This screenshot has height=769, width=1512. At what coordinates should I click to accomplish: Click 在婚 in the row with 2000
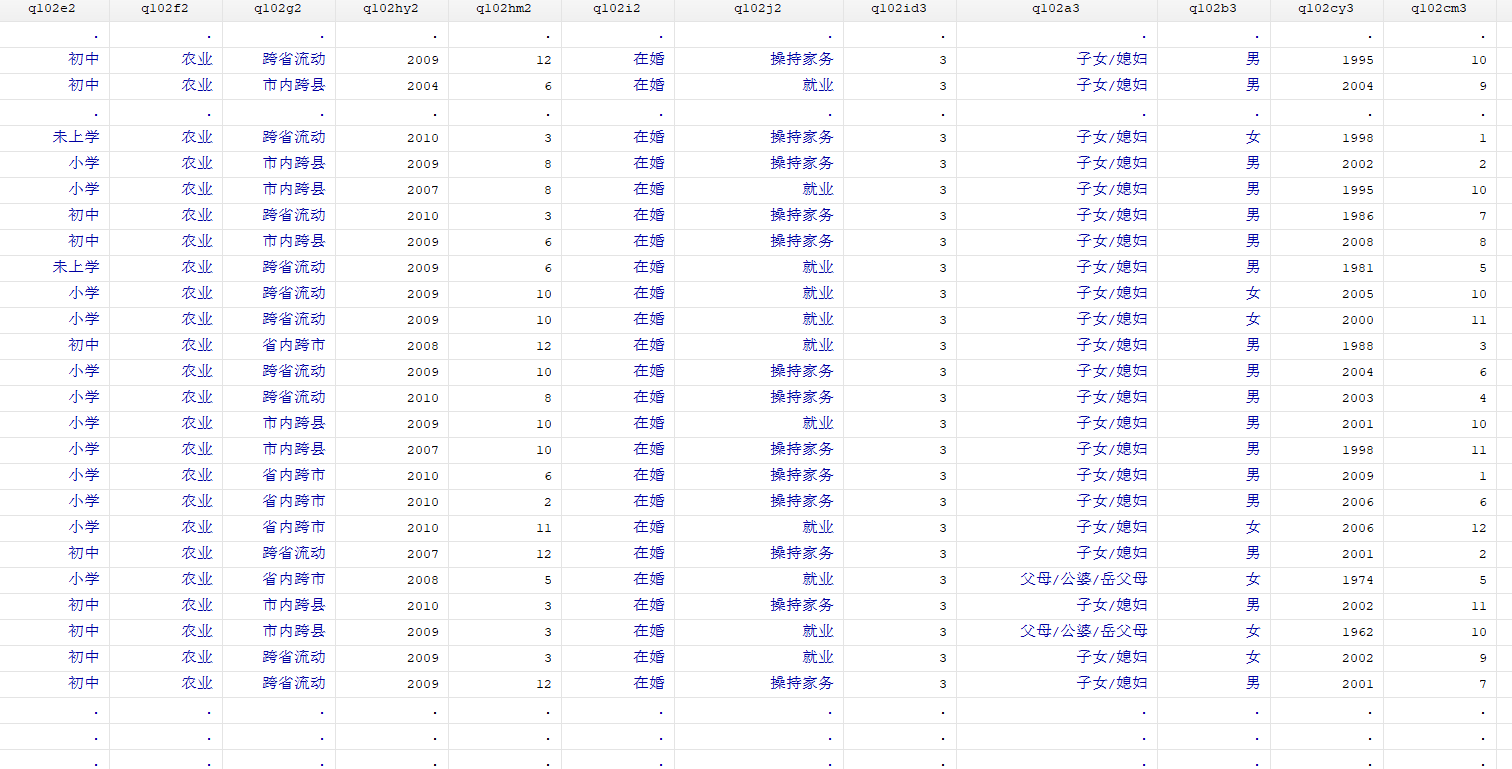tap(649, 319)
